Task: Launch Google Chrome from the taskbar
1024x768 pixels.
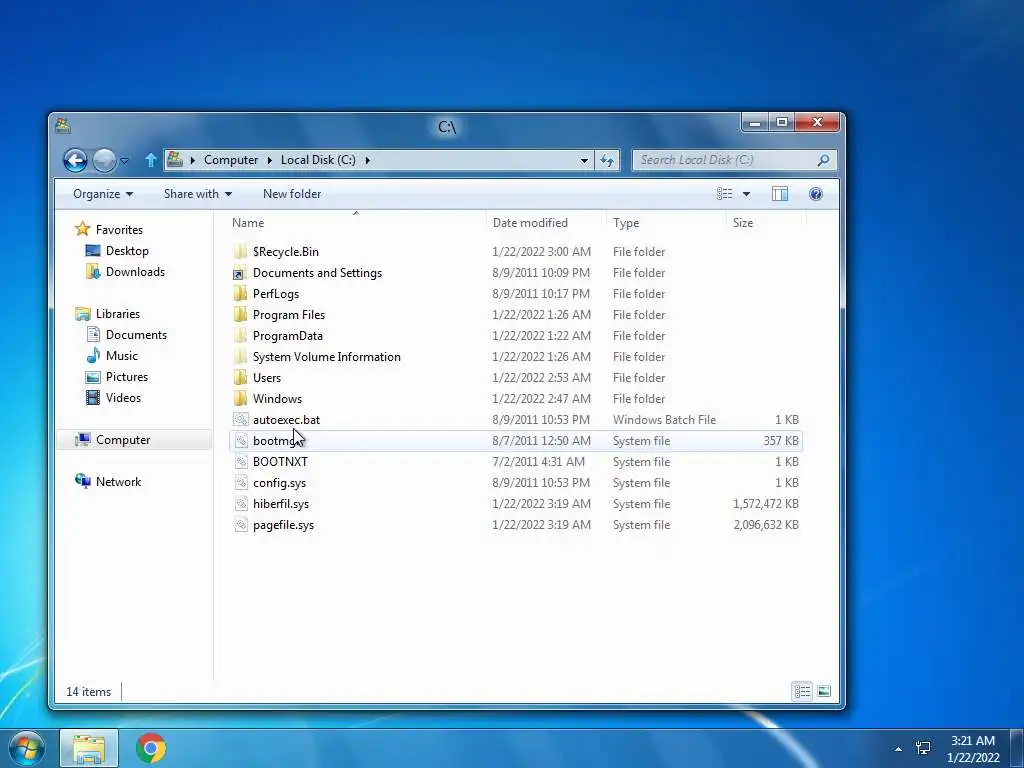Action: (x=151, y=748)
